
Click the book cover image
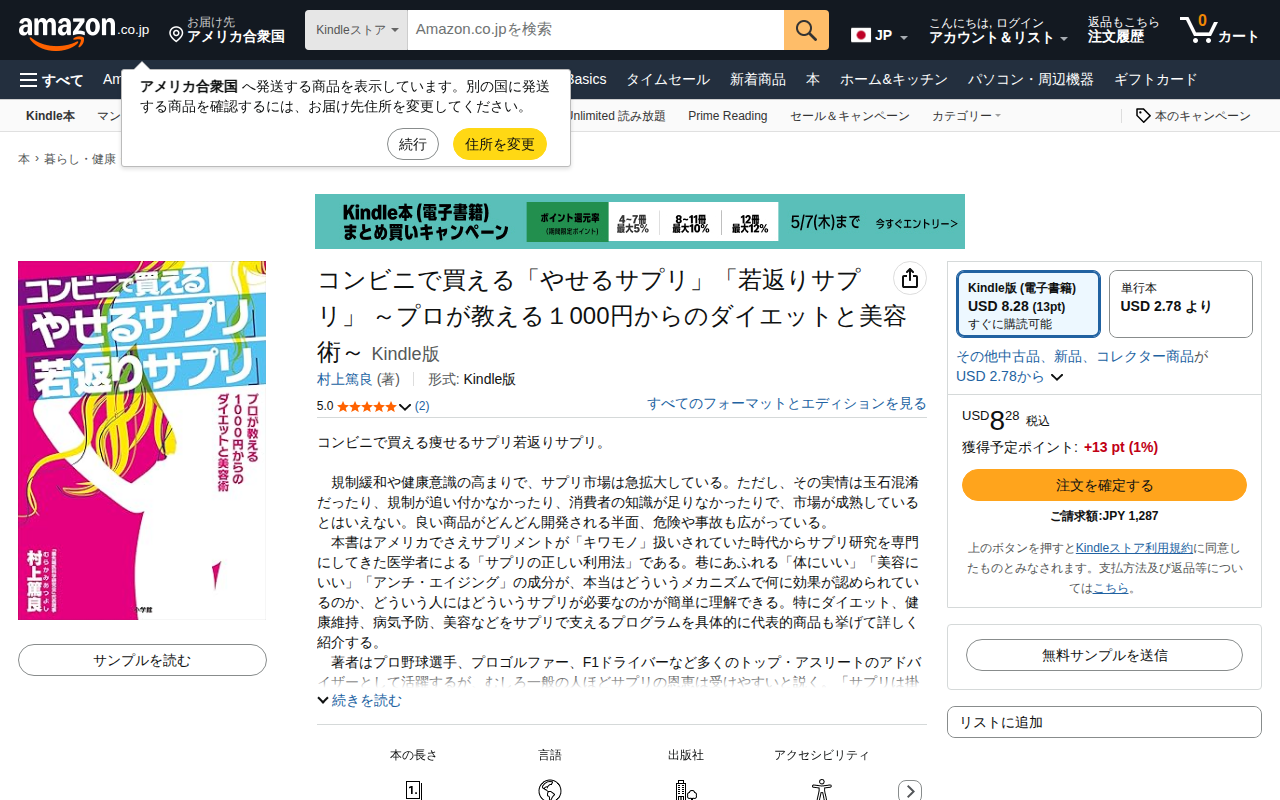pos(142,441)
